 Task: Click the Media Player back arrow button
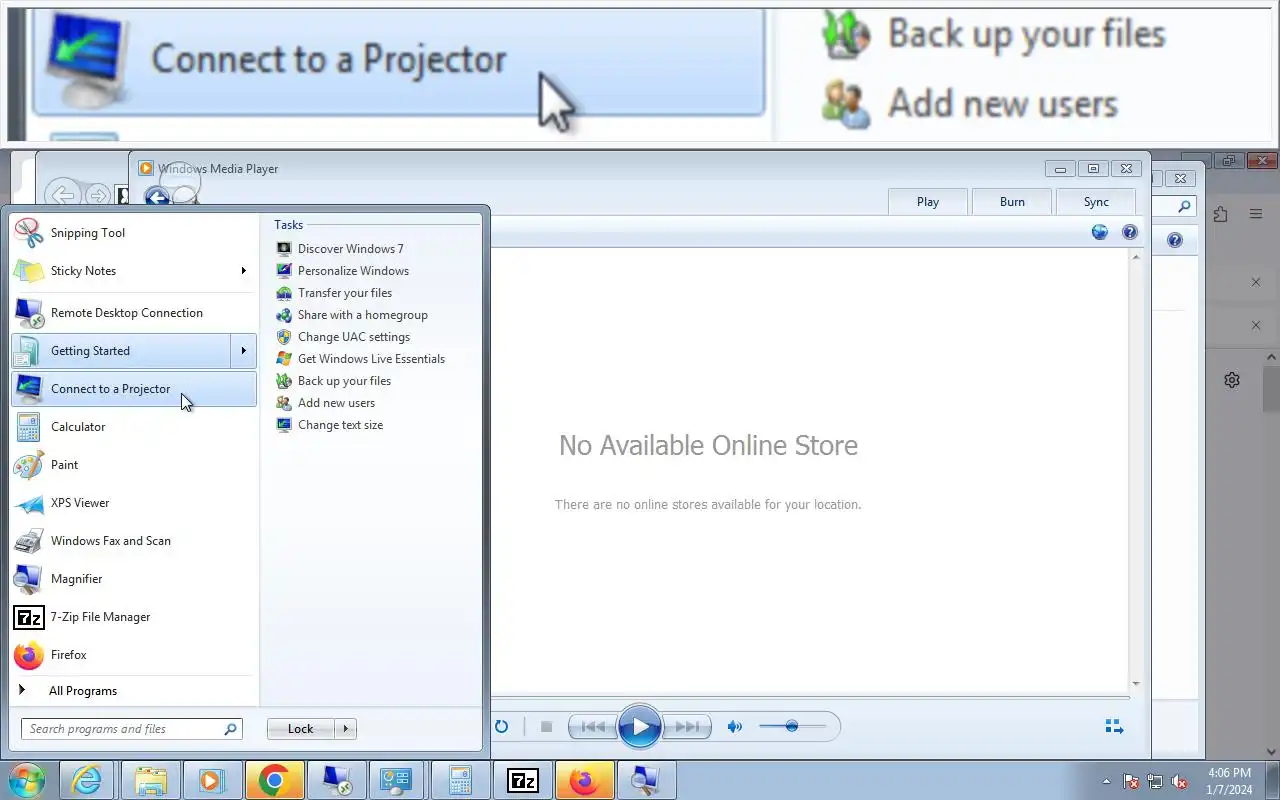point(156,197)
